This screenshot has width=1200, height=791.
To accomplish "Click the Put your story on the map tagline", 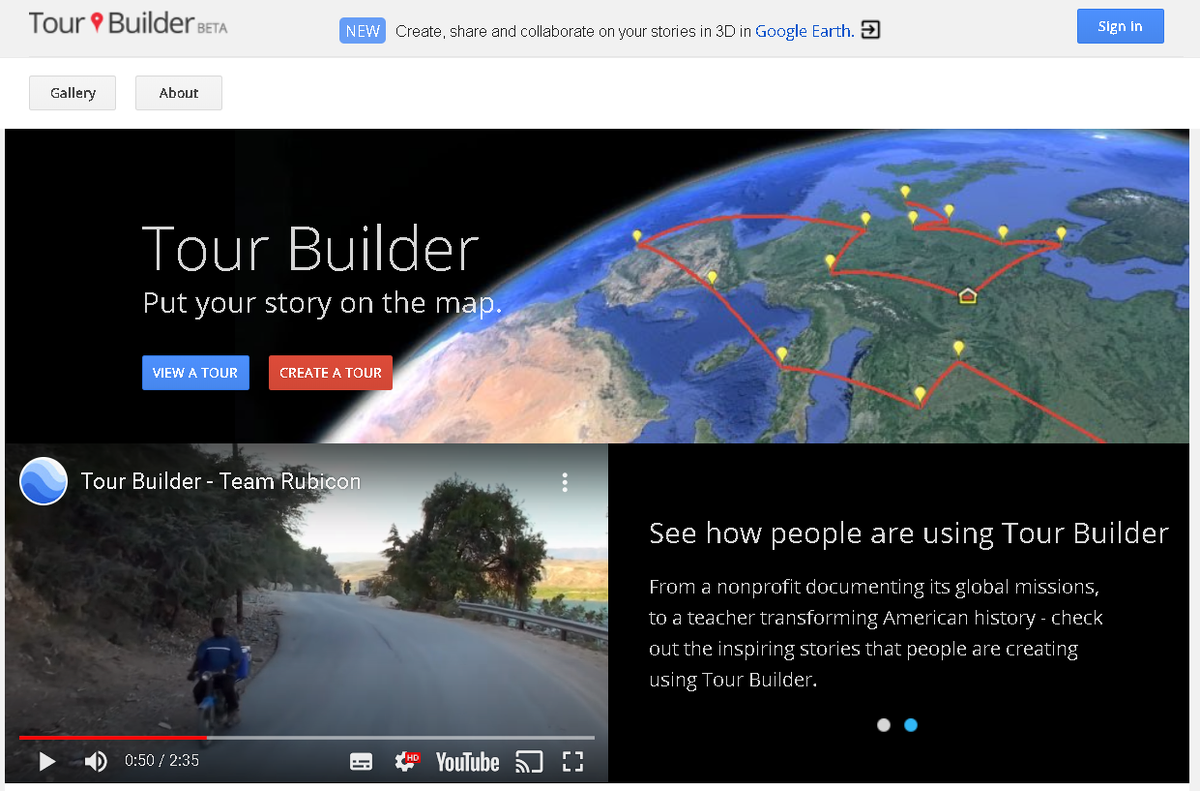I will (322, 303).
